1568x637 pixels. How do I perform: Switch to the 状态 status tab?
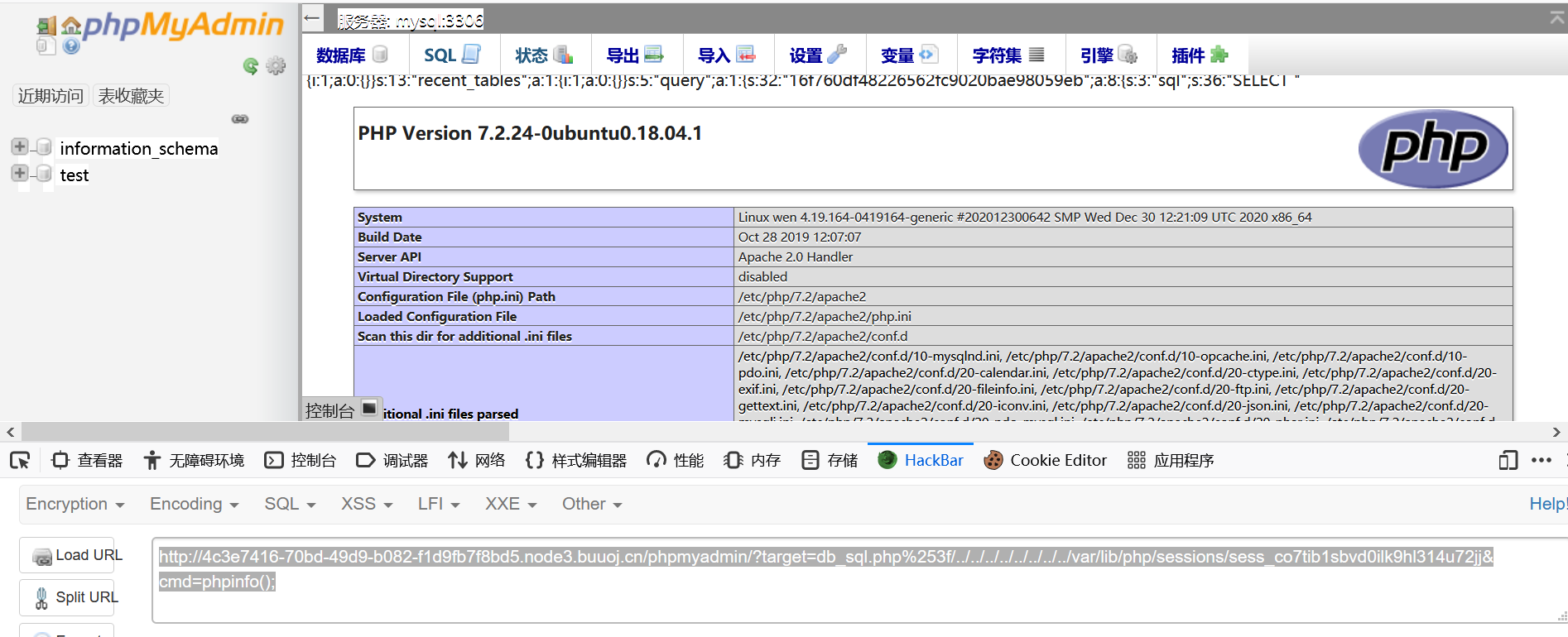(x=544, y=55)
